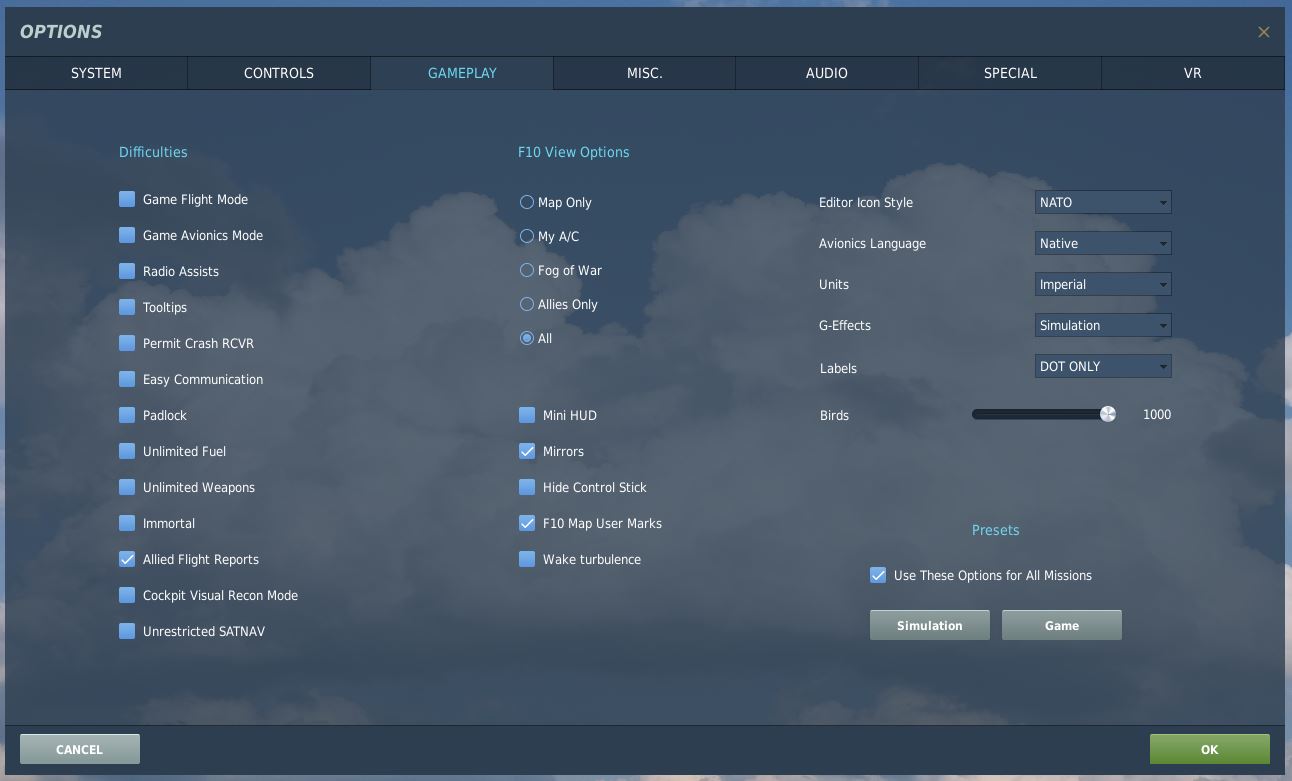Uncheck Allied Flight Reports
The image size is (1292, 781).
point(127,559)
